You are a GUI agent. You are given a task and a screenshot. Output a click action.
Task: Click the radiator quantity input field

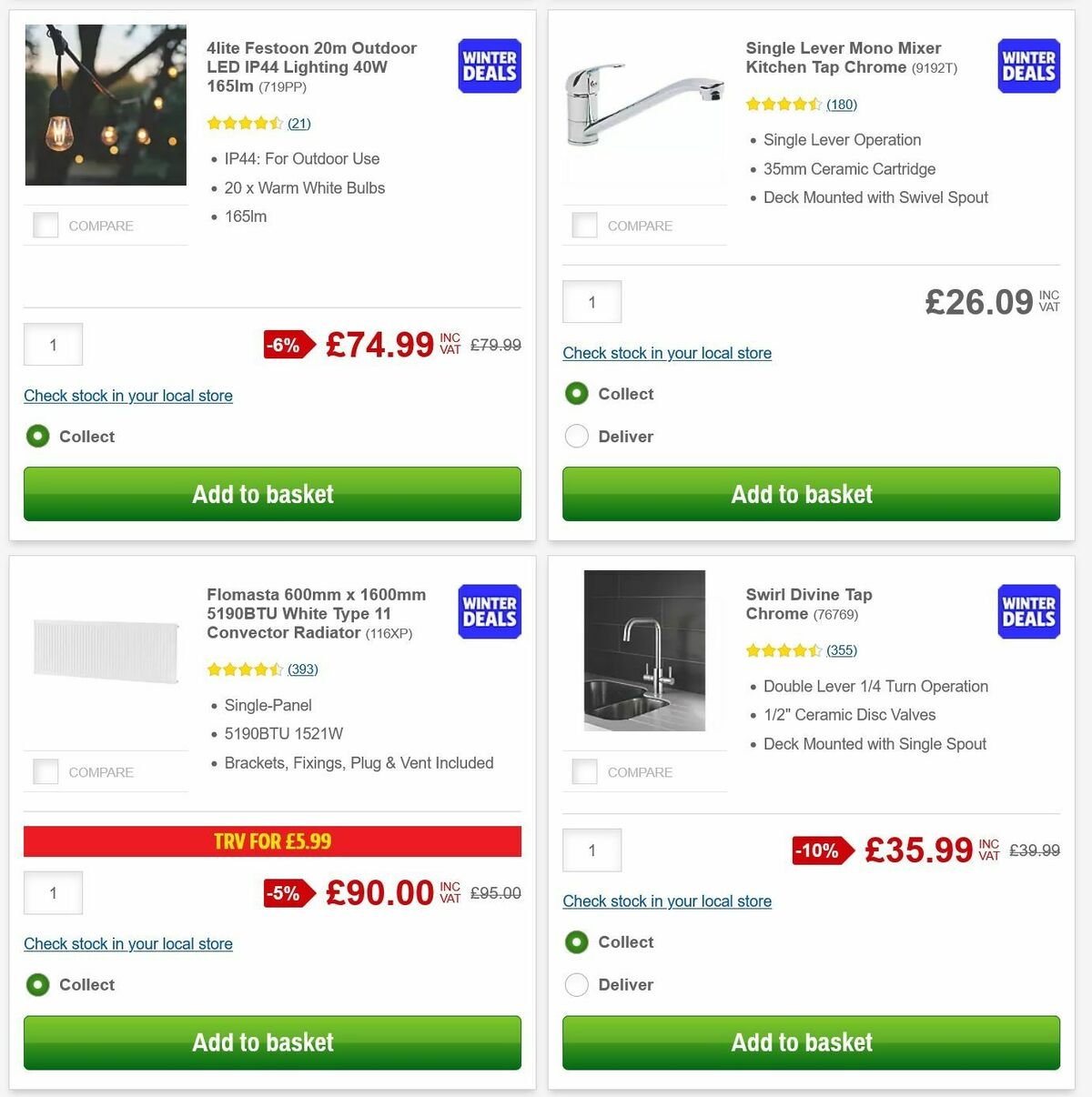(x=52, y=892)
